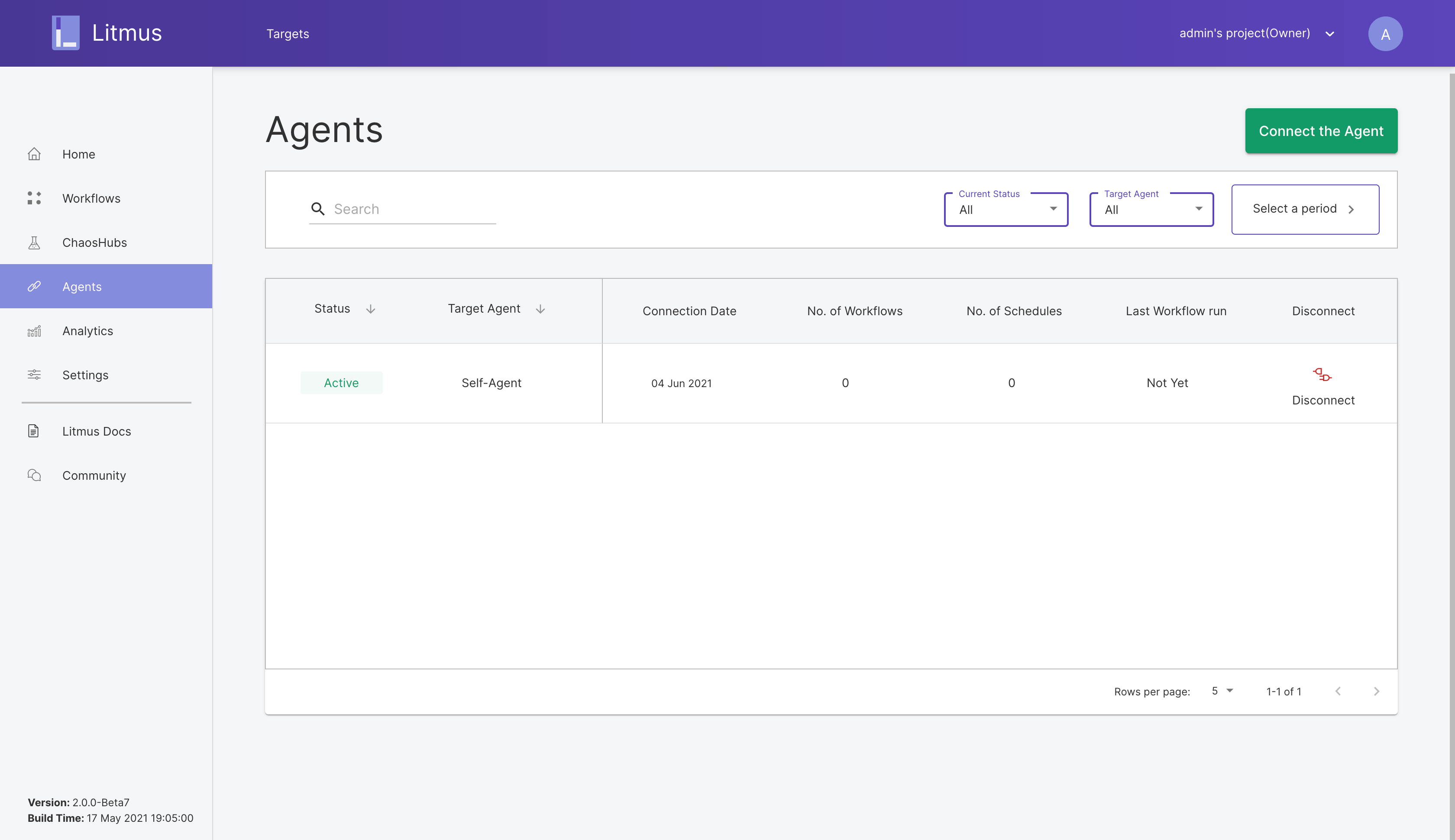Expand the admin's project selector
Image resolution: width=1455 pixels, height=840 pixels.
pos(1330,34)
